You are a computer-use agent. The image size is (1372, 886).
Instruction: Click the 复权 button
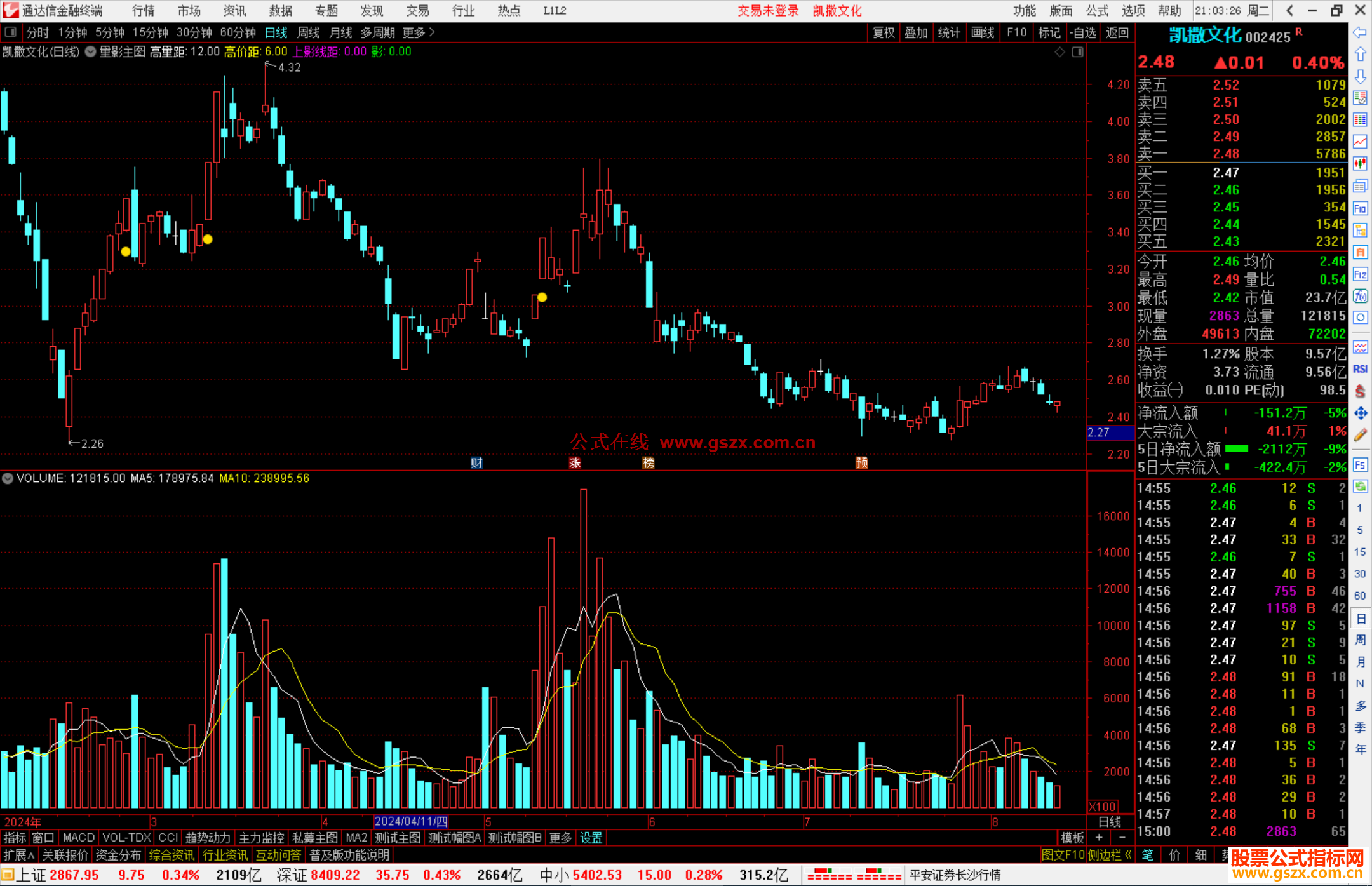(x=883, y=32)
